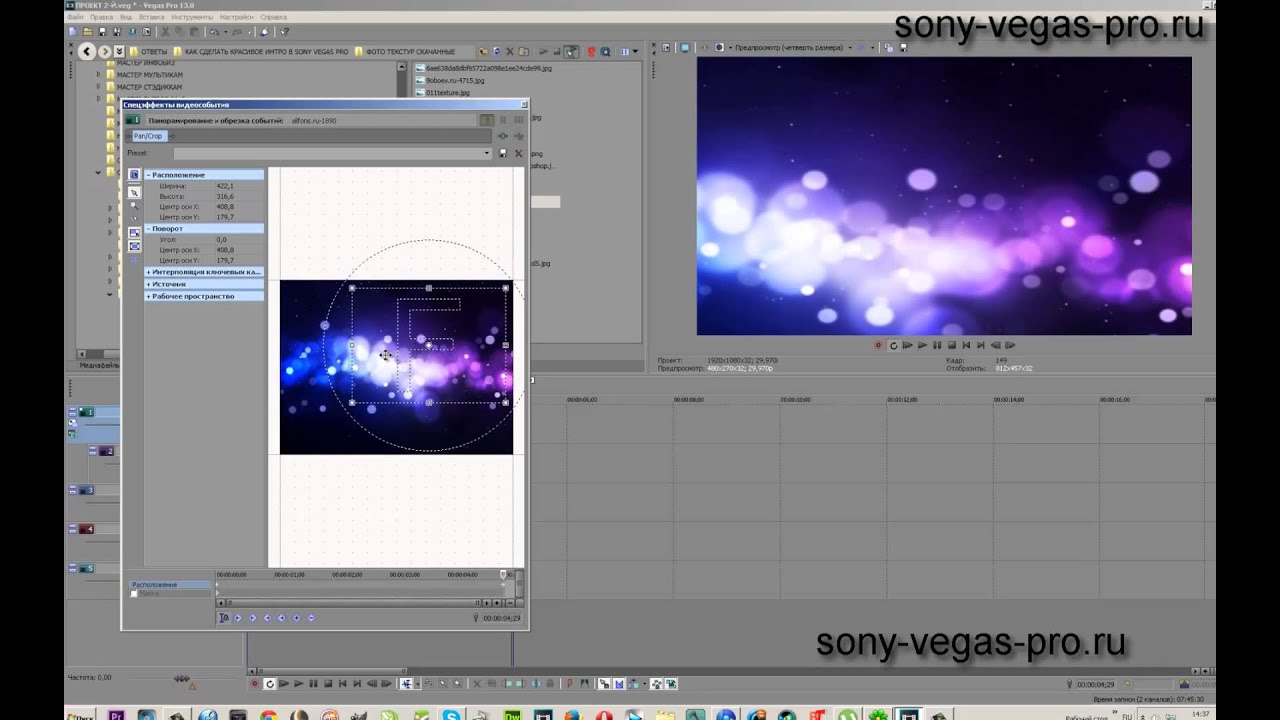1280x720 pixels.
Task: Go back in the explorer panel
Action: 87,51
